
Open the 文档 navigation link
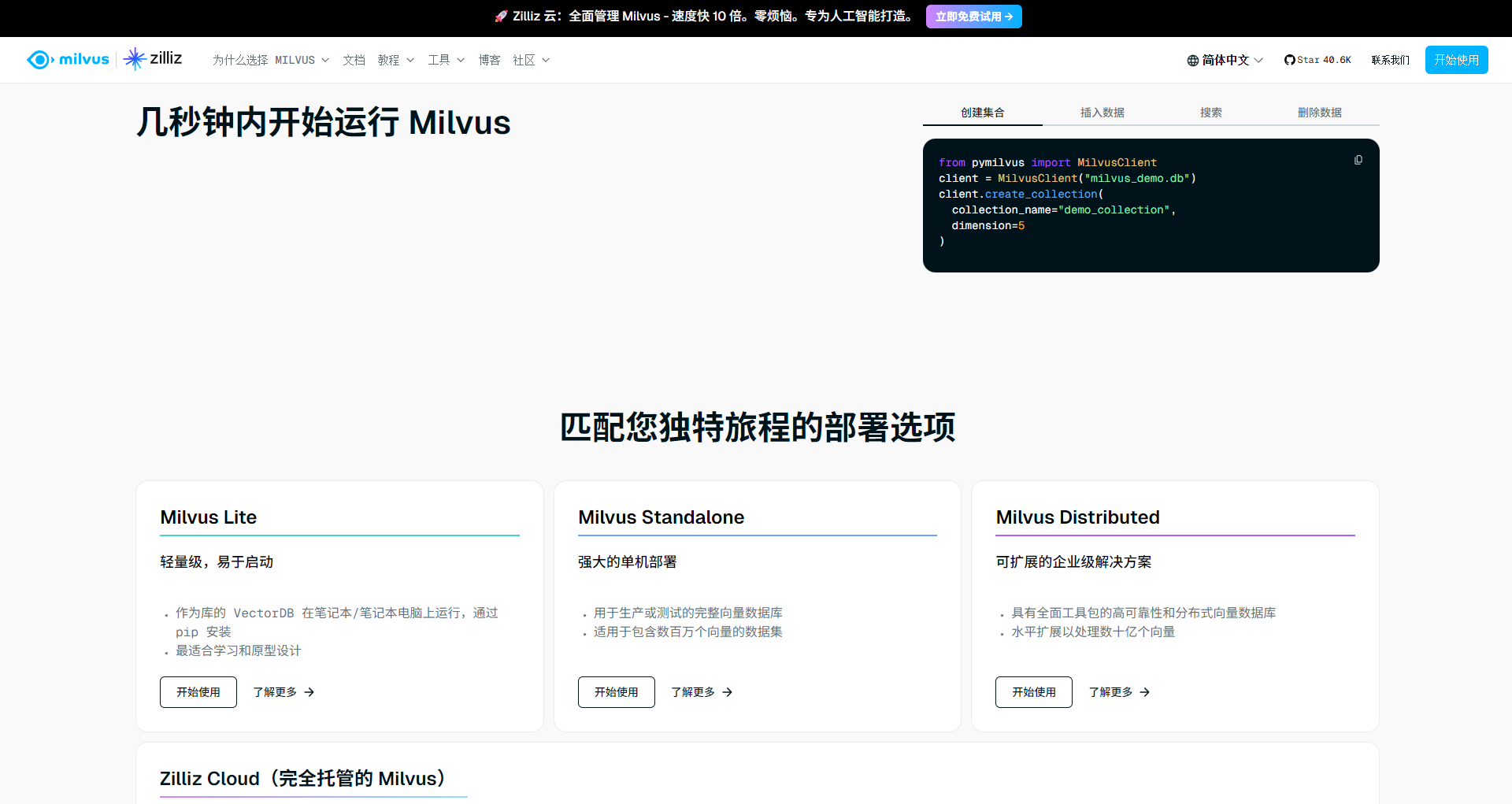(x=354, y=61)
